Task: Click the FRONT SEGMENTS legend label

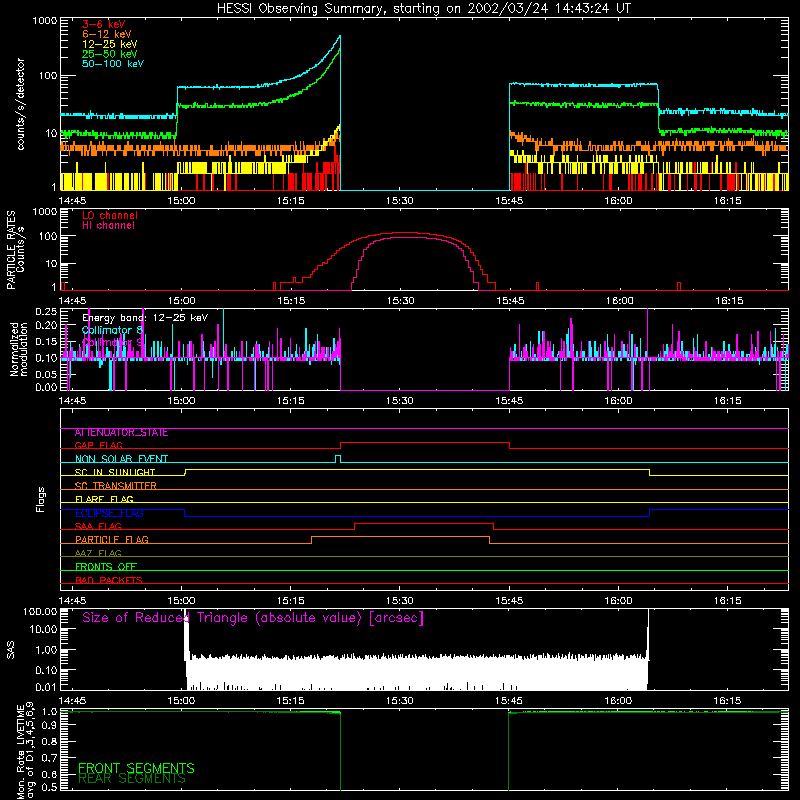Action: point(136,768)
